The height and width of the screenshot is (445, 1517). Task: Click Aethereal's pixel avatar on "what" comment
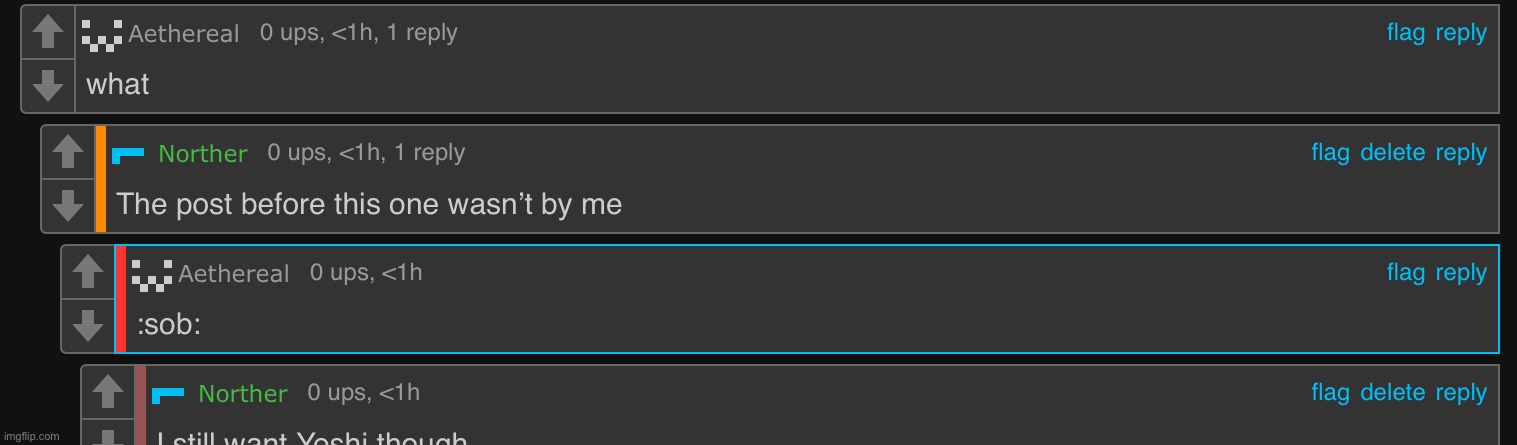point(103,35)
